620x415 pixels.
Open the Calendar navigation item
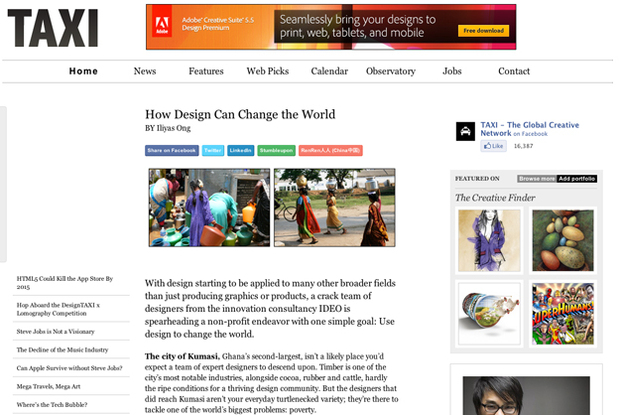pyautogui.click(x=329, y=71)
